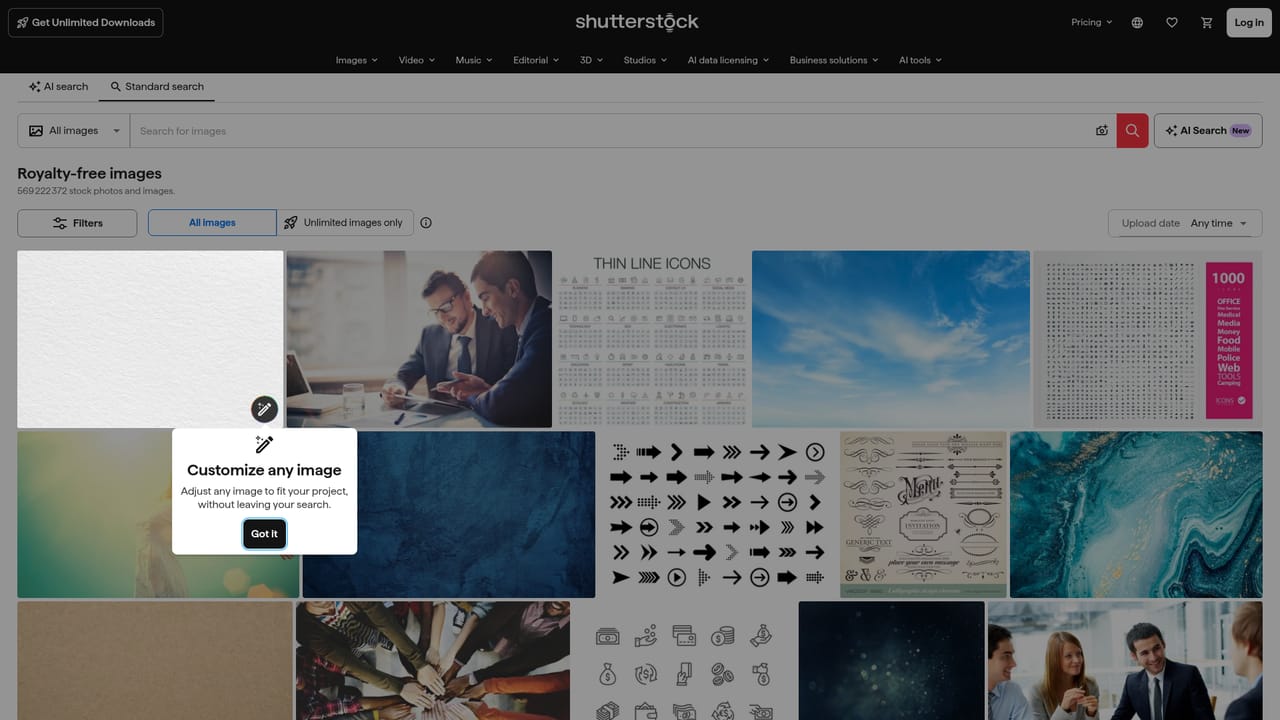This screenshot has width=1280, height=720.
Task: Open the 3D menu
Action: coord(591,60)
